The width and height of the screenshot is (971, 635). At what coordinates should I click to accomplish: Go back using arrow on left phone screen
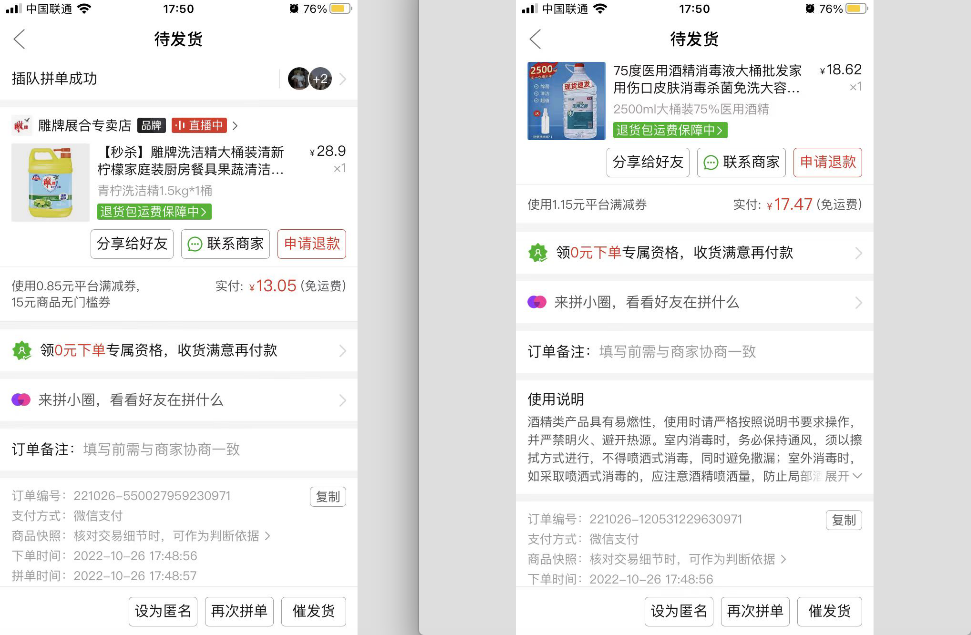tap(19, 39)
